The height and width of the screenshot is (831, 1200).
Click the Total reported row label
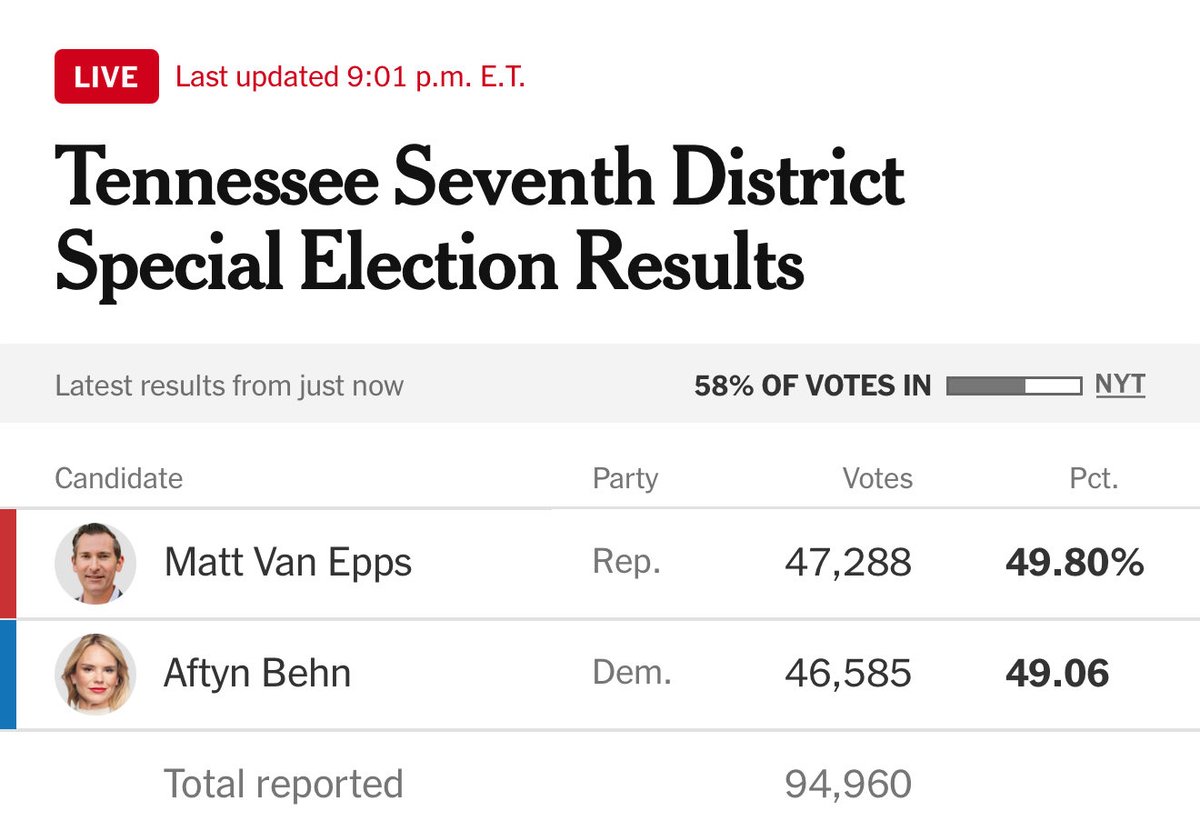click(x=283, y=784)
